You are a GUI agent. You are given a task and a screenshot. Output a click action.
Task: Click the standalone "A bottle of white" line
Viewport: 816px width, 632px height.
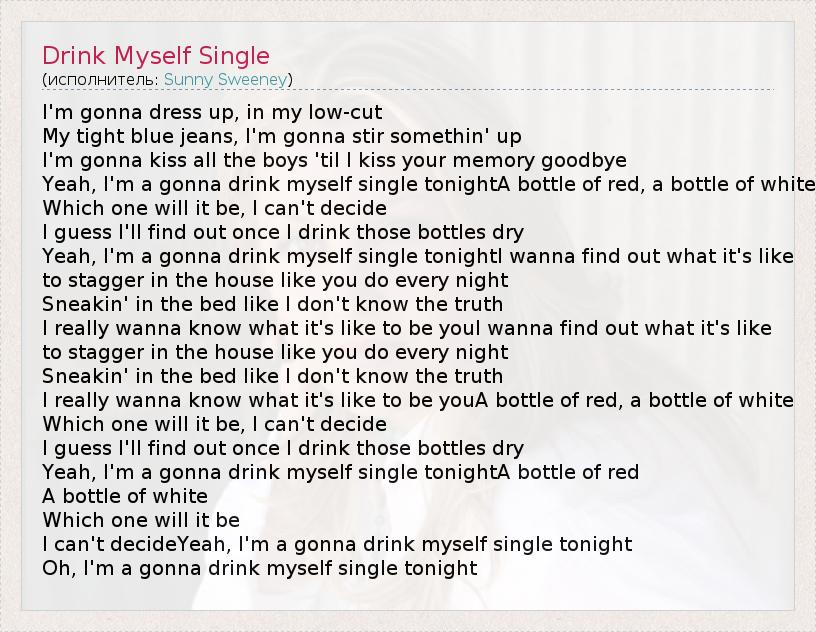[x=125, y=496]
